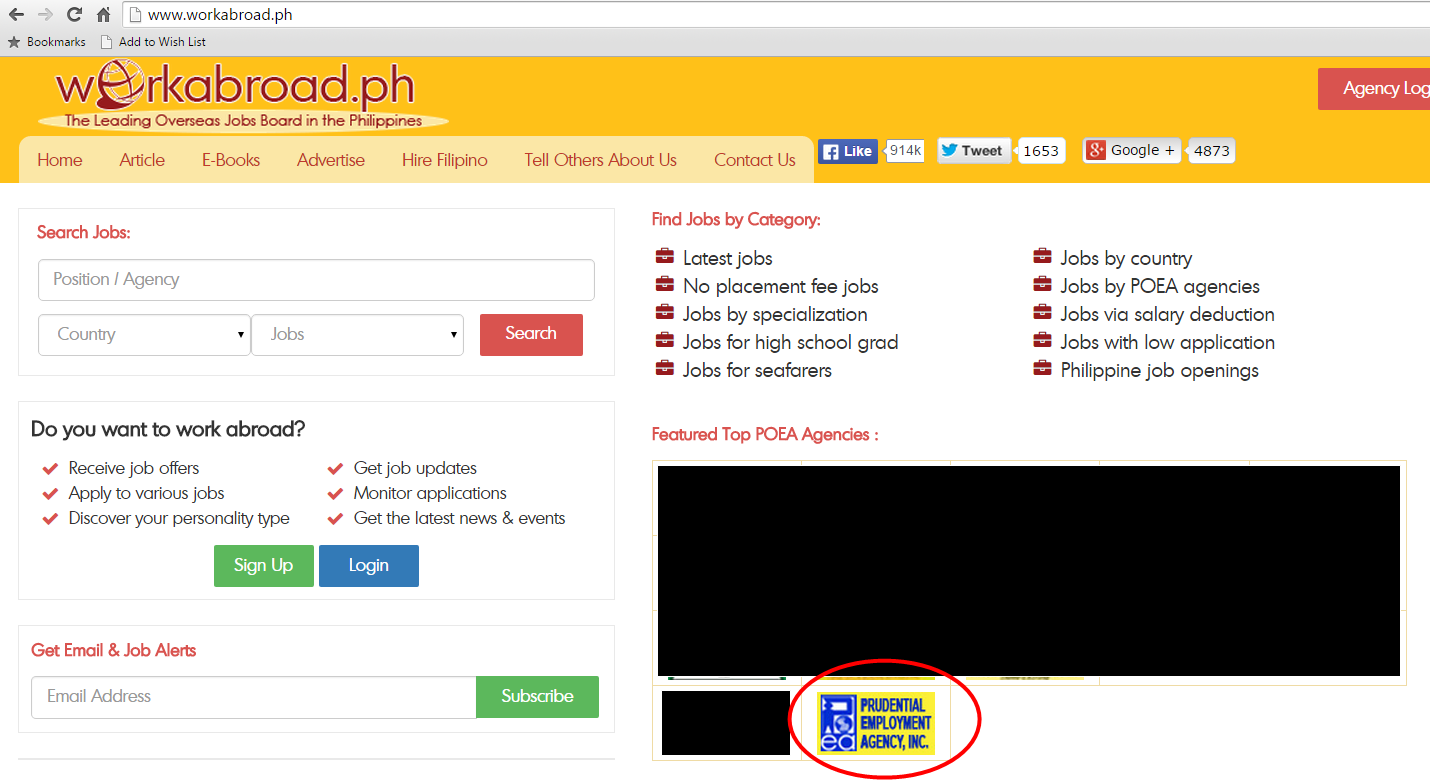Click the 4873 Google plus count
Viewport: 1430px width, 781px height.
pyautogui.click(x=1212, y=151)
